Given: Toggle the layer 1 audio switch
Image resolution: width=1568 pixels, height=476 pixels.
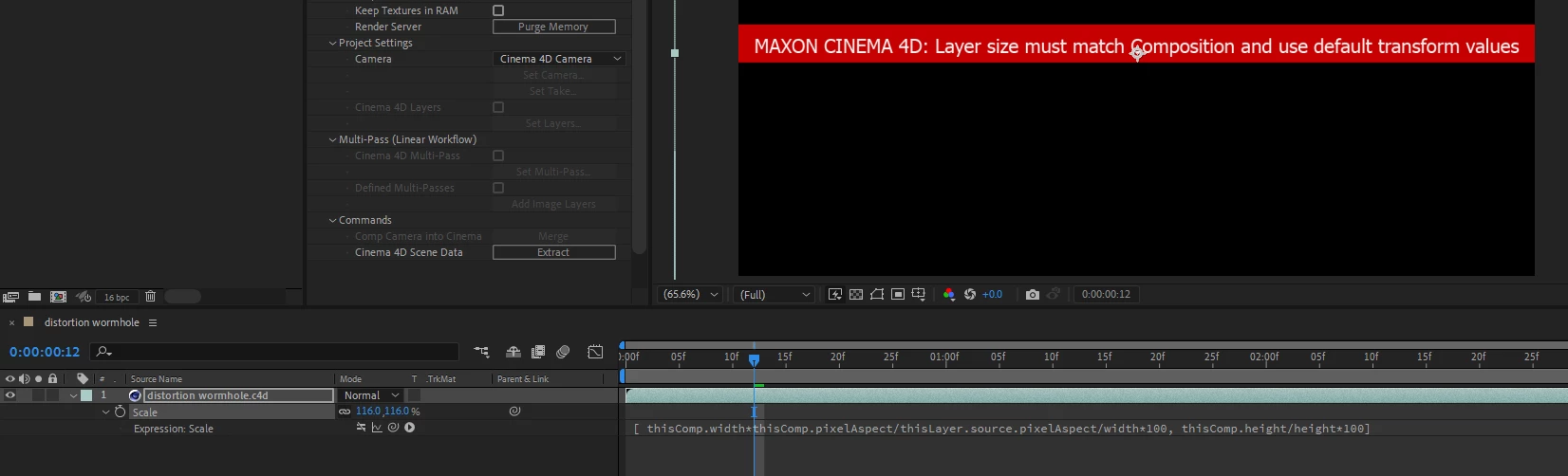Looking at the screenshot, I should coord(24,395).
